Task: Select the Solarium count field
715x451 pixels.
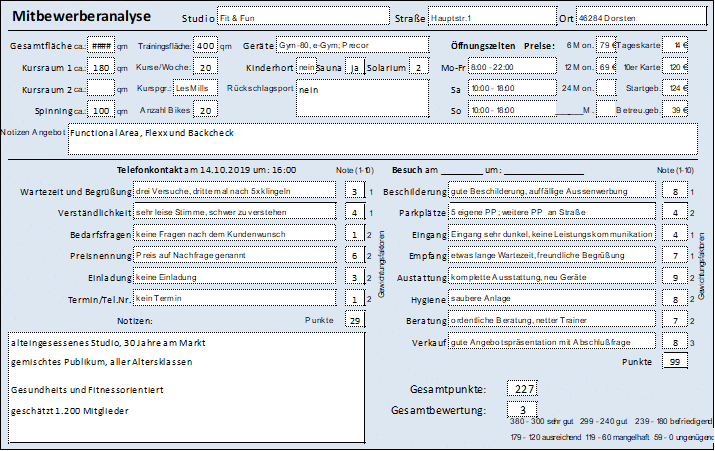Action: (x=415, y=68)
